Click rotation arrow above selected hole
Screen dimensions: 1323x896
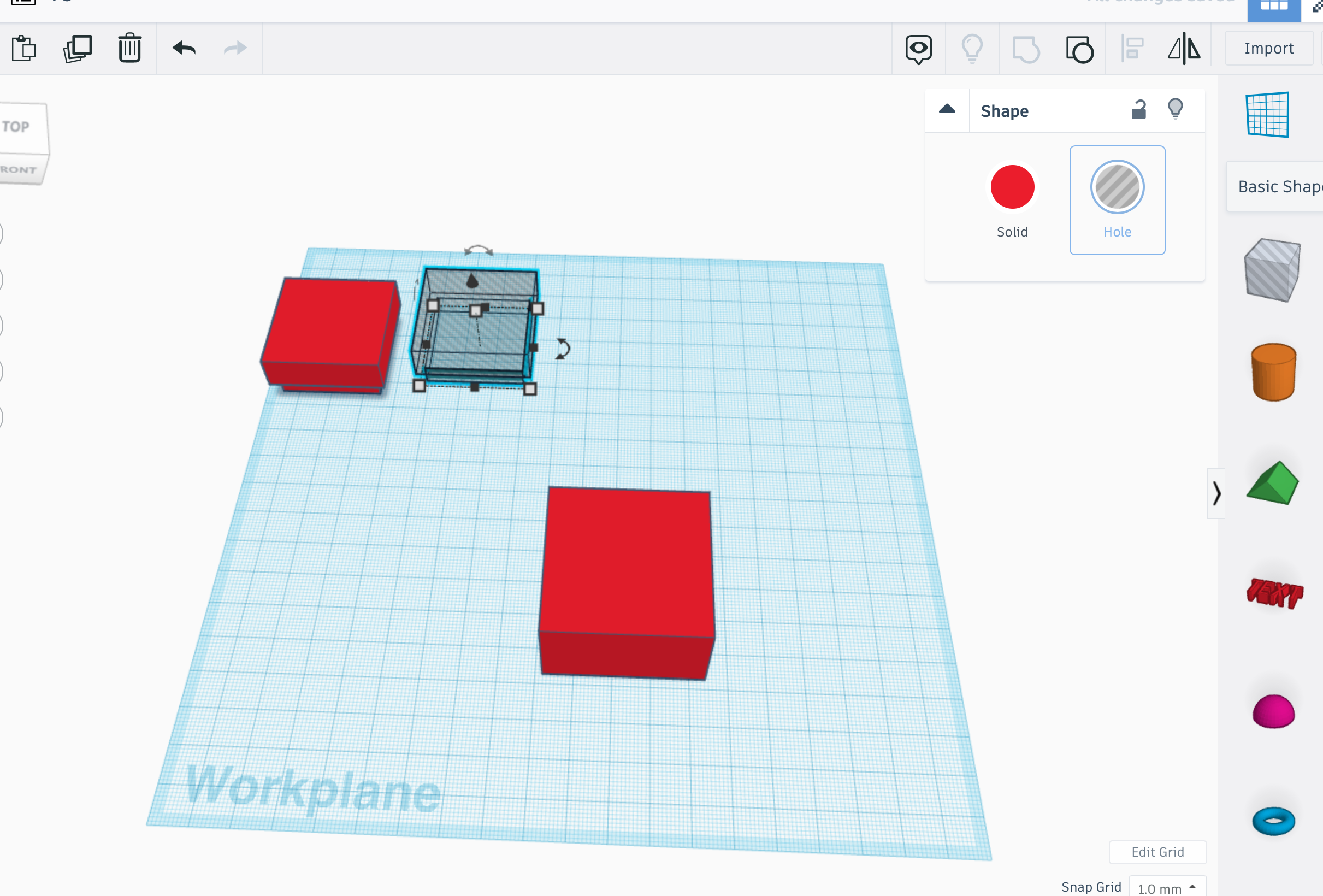pos(478,250)
